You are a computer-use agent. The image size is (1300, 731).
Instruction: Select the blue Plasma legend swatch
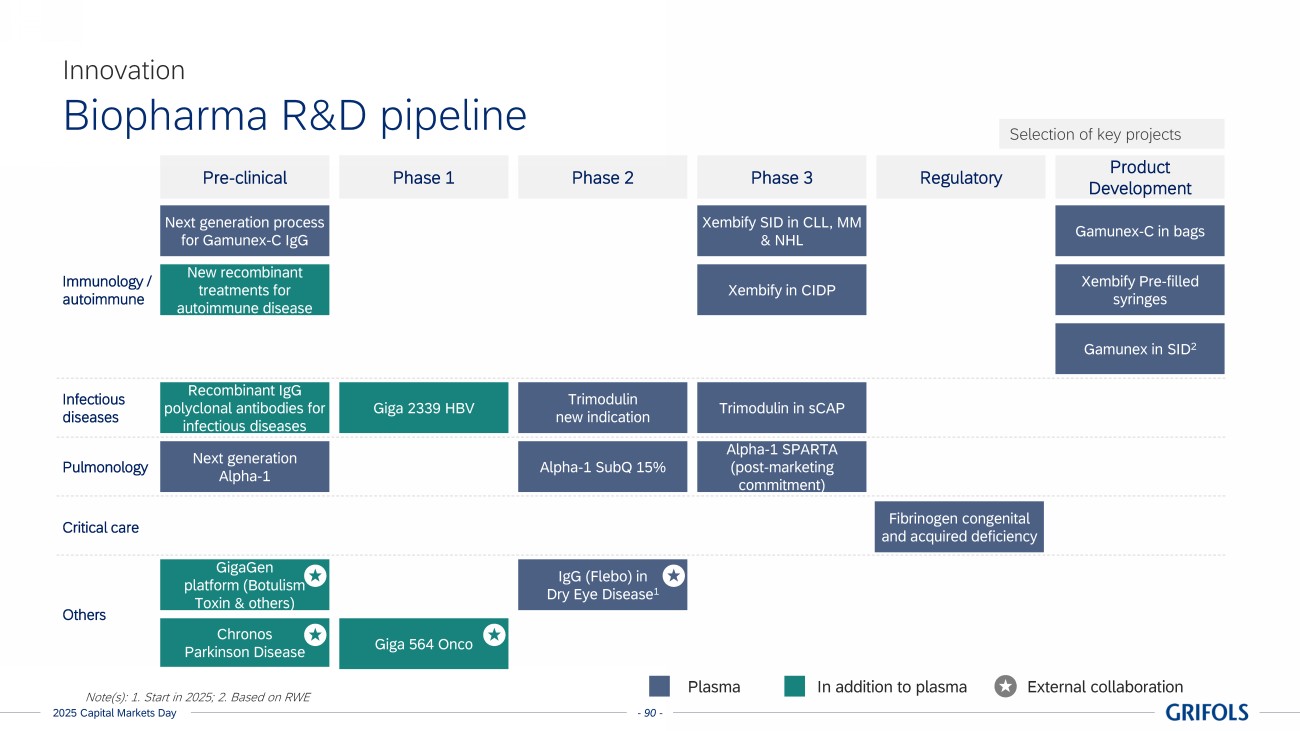click(x=659, y=686)
